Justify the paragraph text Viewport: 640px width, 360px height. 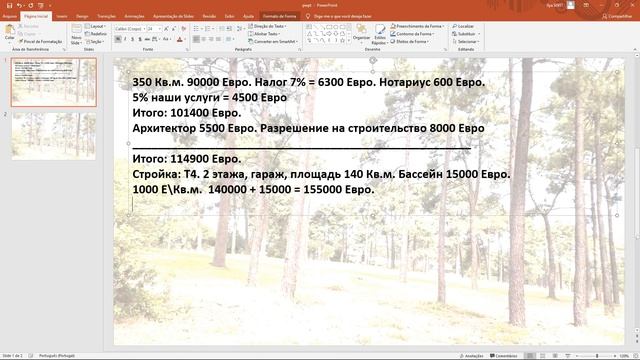tap(218, 39)
